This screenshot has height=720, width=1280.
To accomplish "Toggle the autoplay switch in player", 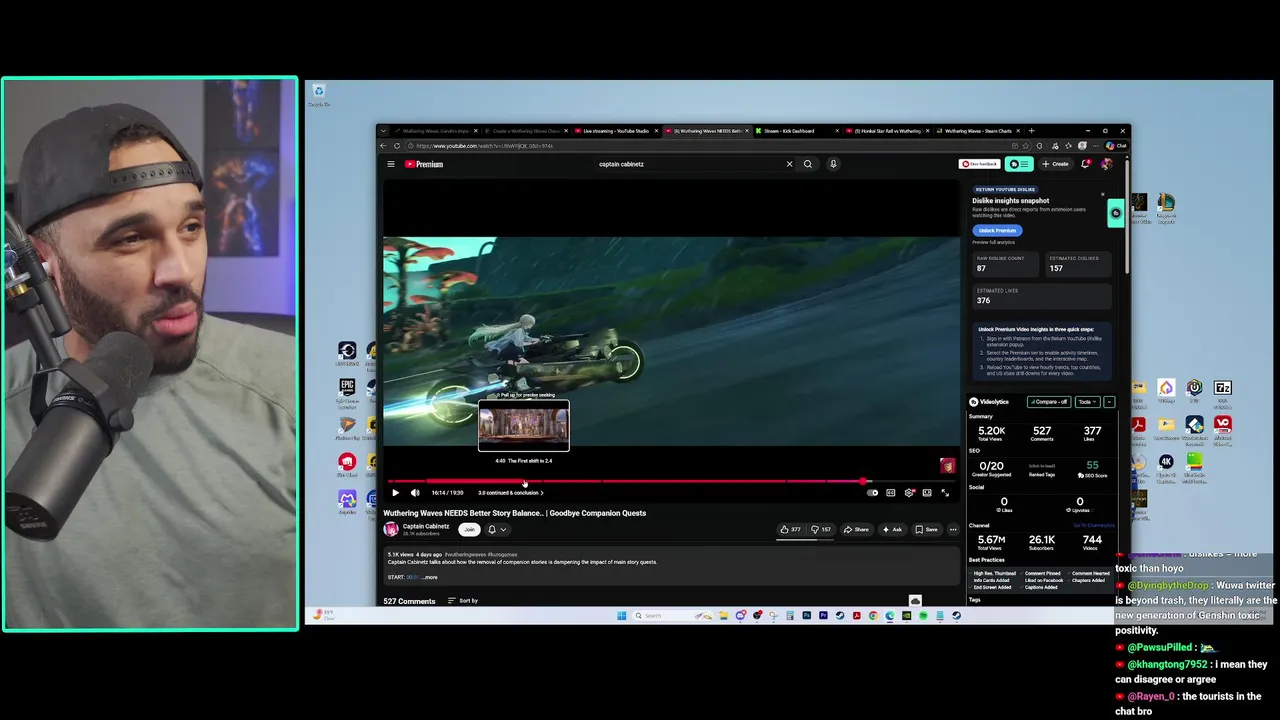I will [872, 492].
